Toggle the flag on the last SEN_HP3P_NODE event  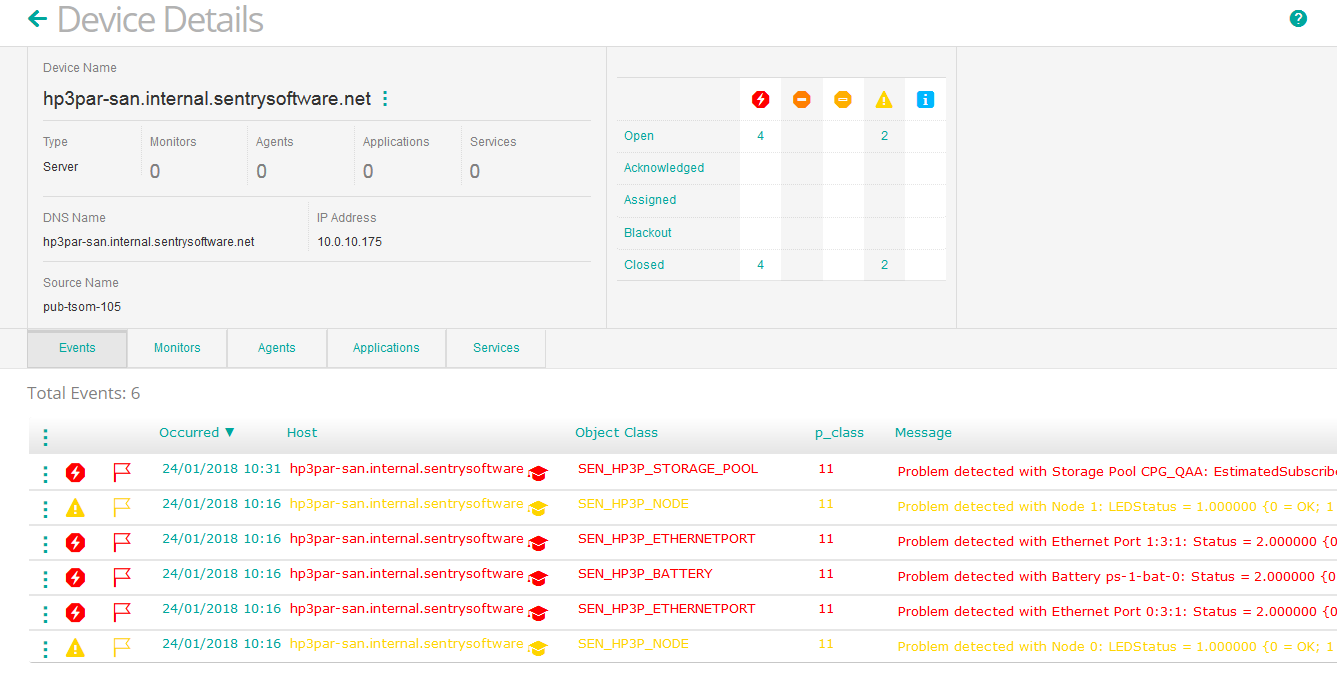[122, 645]
